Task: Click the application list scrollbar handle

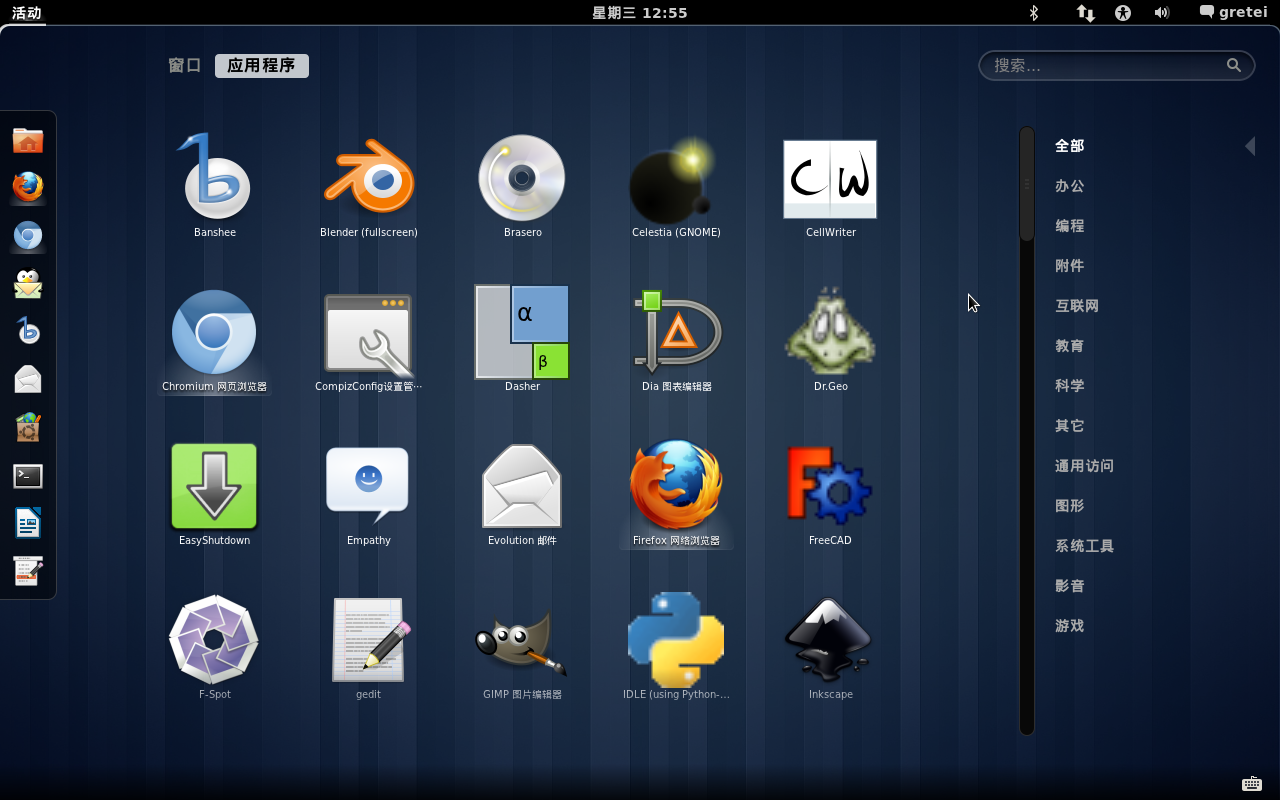Action: 1026,184
